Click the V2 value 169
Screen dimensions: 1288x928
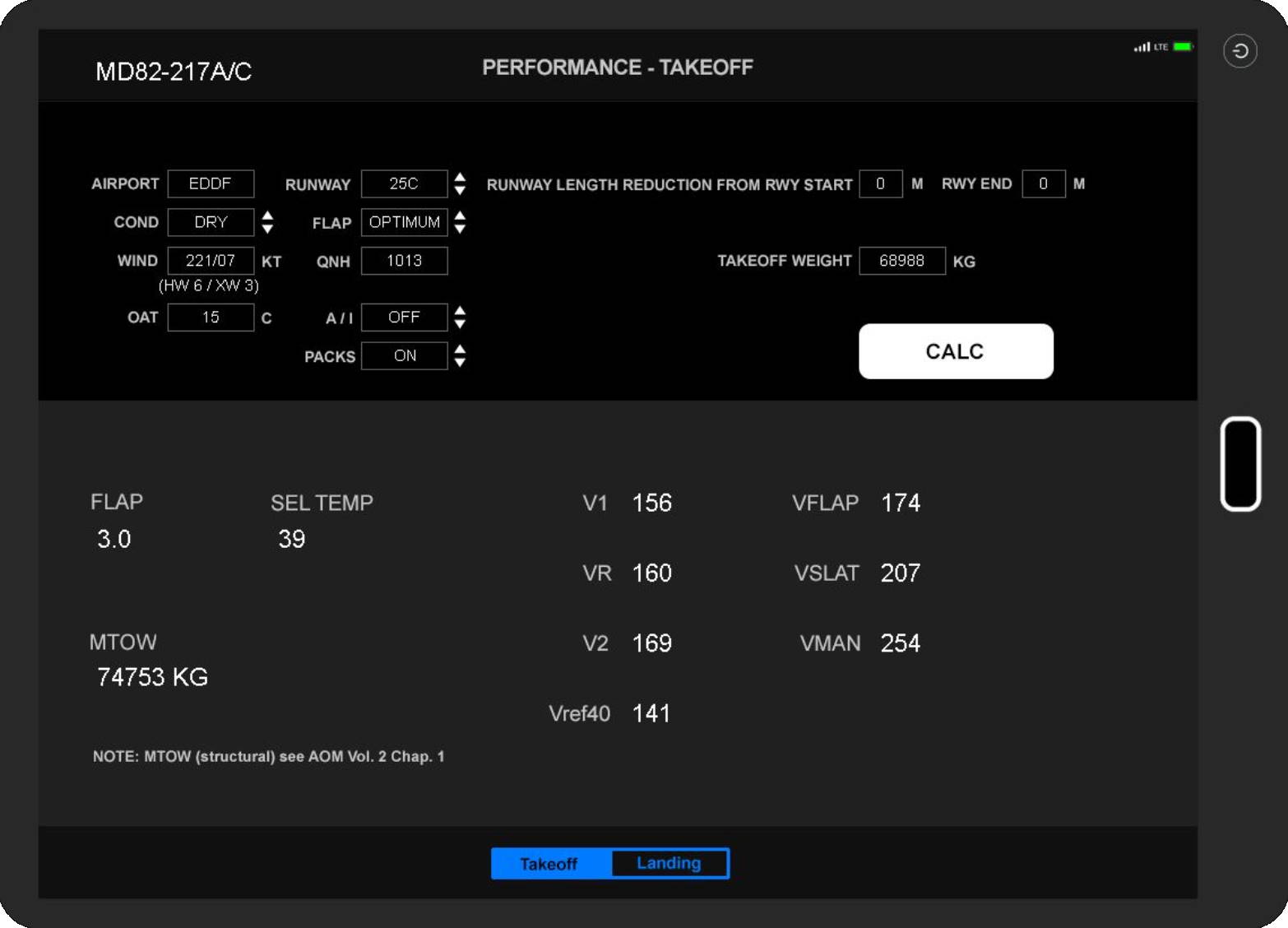pos(651,643)
